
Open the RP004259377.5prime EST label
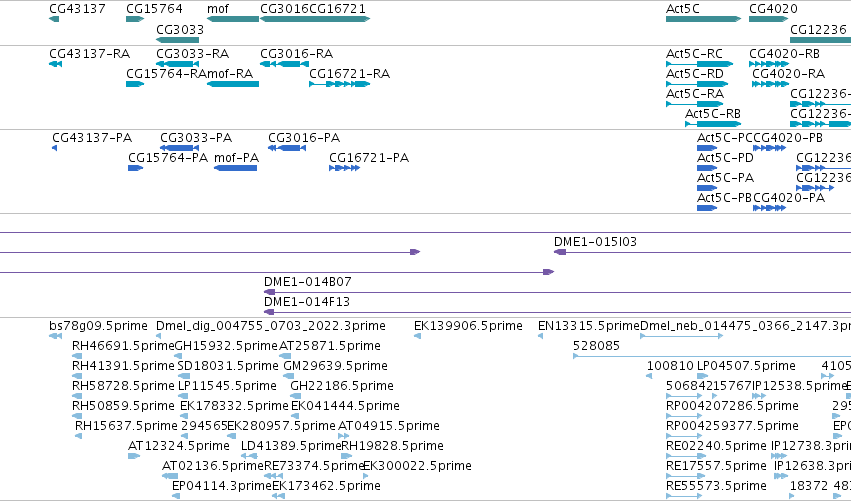coord(732,426)
